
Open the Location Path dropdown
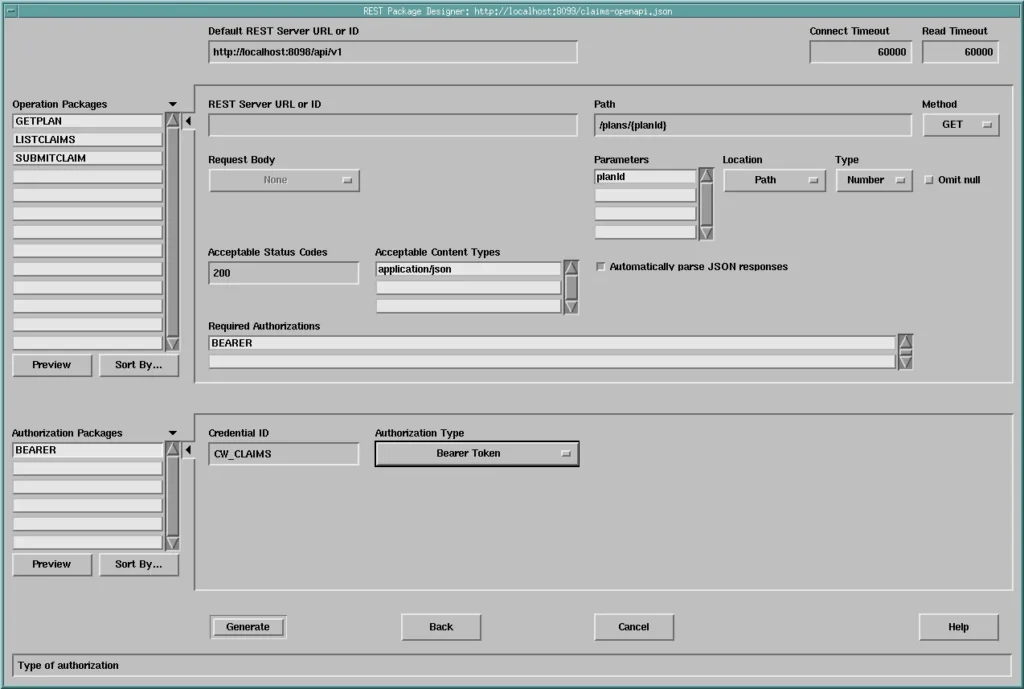pos(775,180)
